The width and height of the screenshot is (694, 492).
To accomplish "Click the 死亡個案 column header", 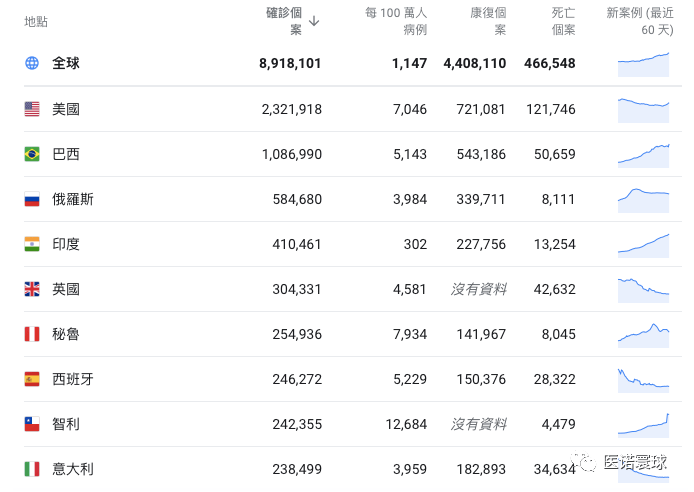I will tap(563, 21).
